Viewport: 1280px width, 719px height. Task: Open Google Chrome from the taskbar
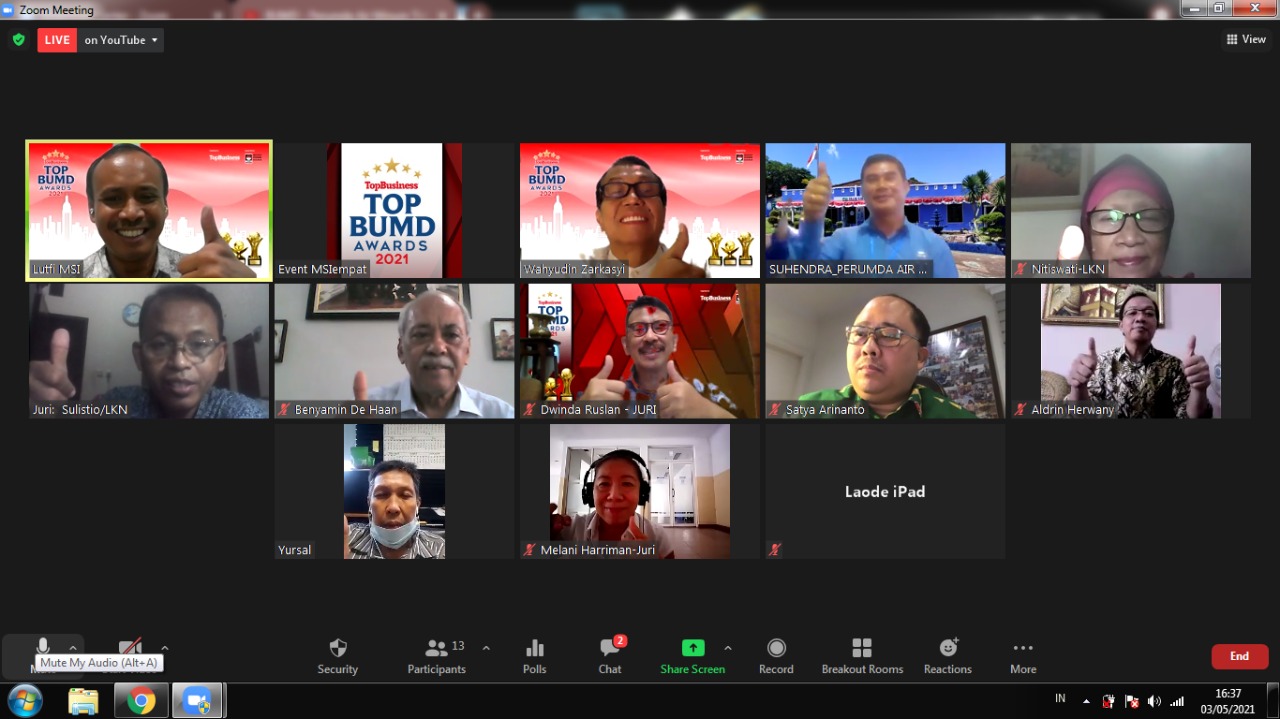(141, 701)
